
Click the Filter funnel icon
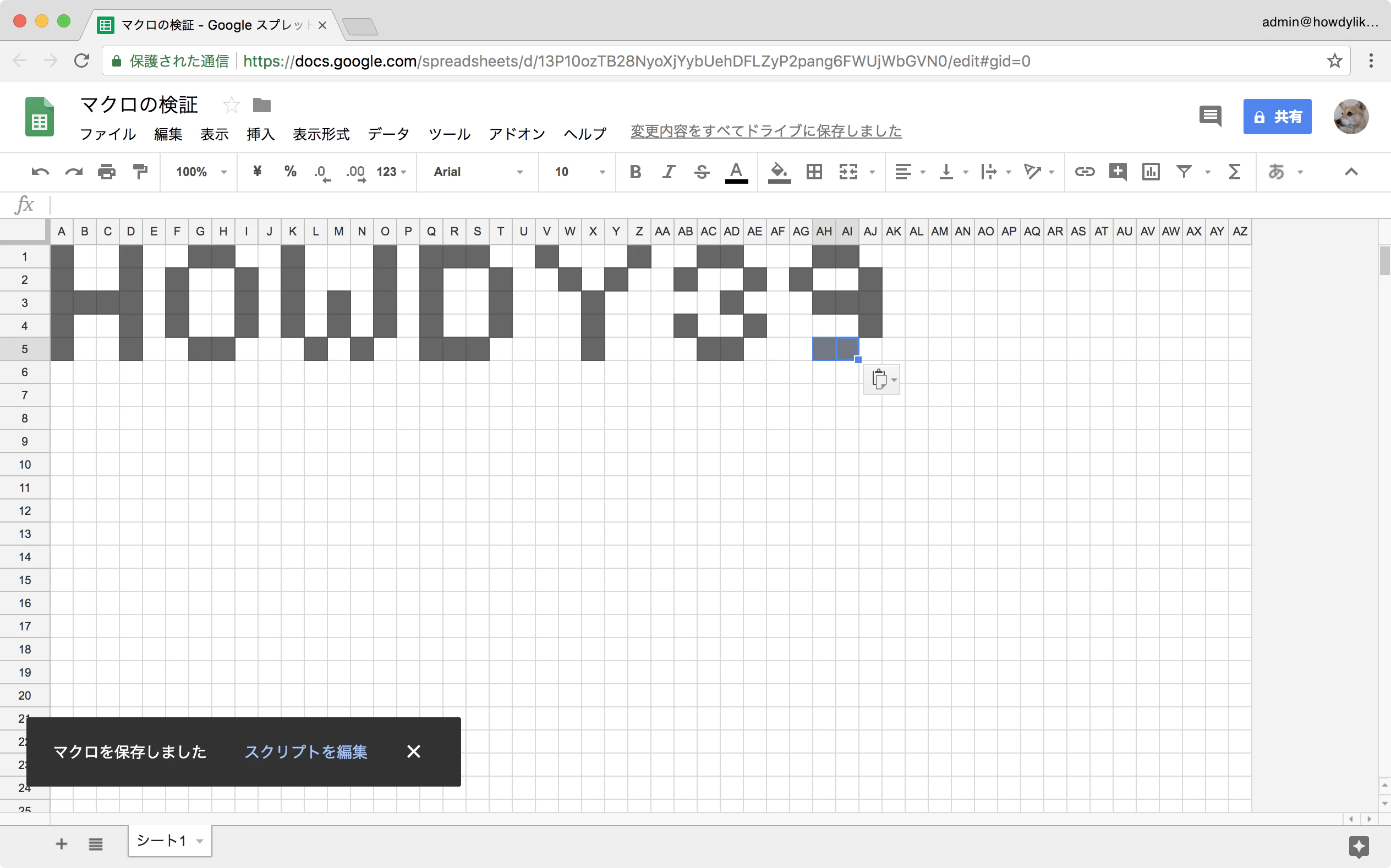[x=1184, y=171]
